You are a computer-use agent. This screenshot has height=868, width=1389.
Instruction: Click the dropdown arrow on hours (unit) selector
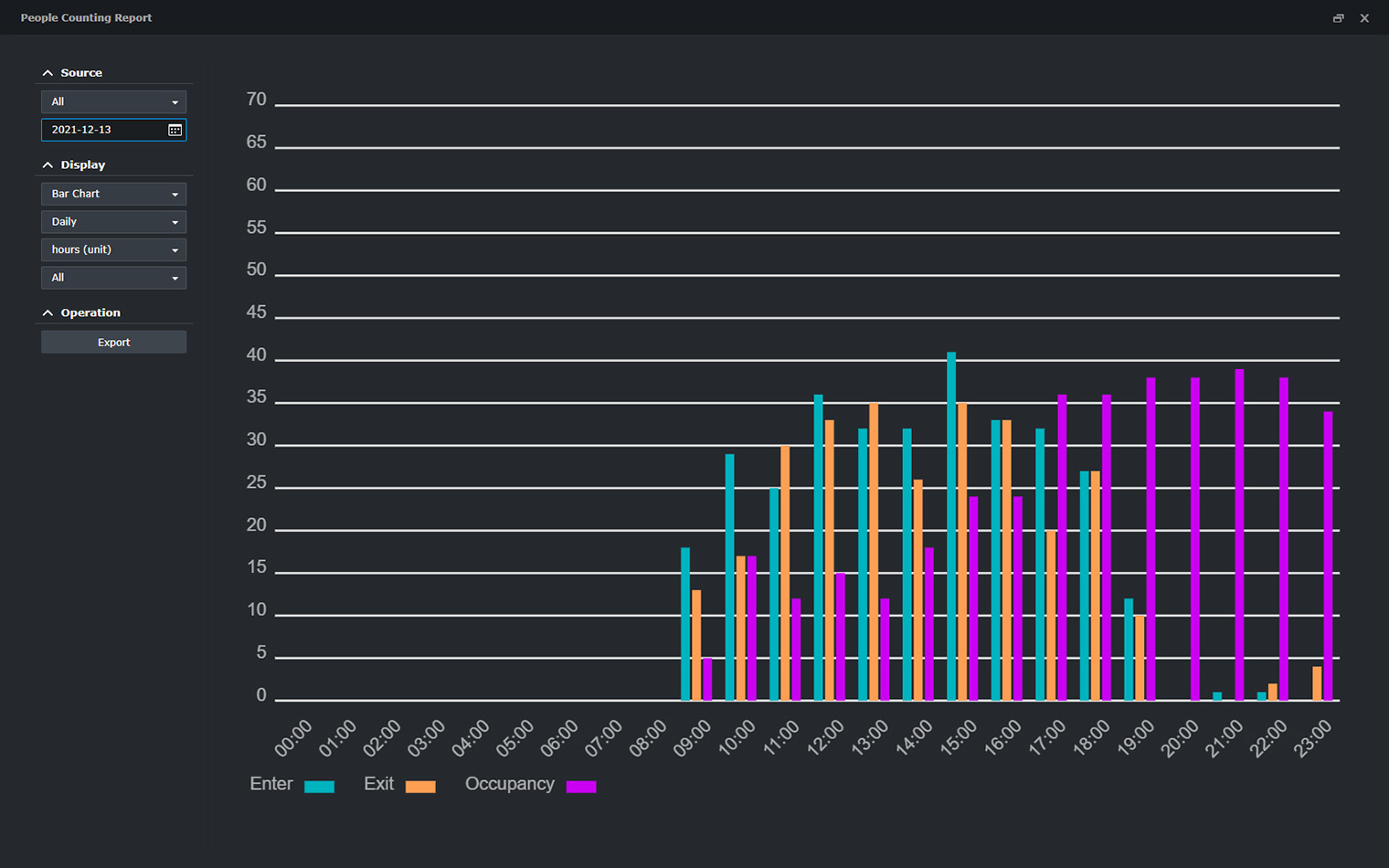click(x=175, y=249)
